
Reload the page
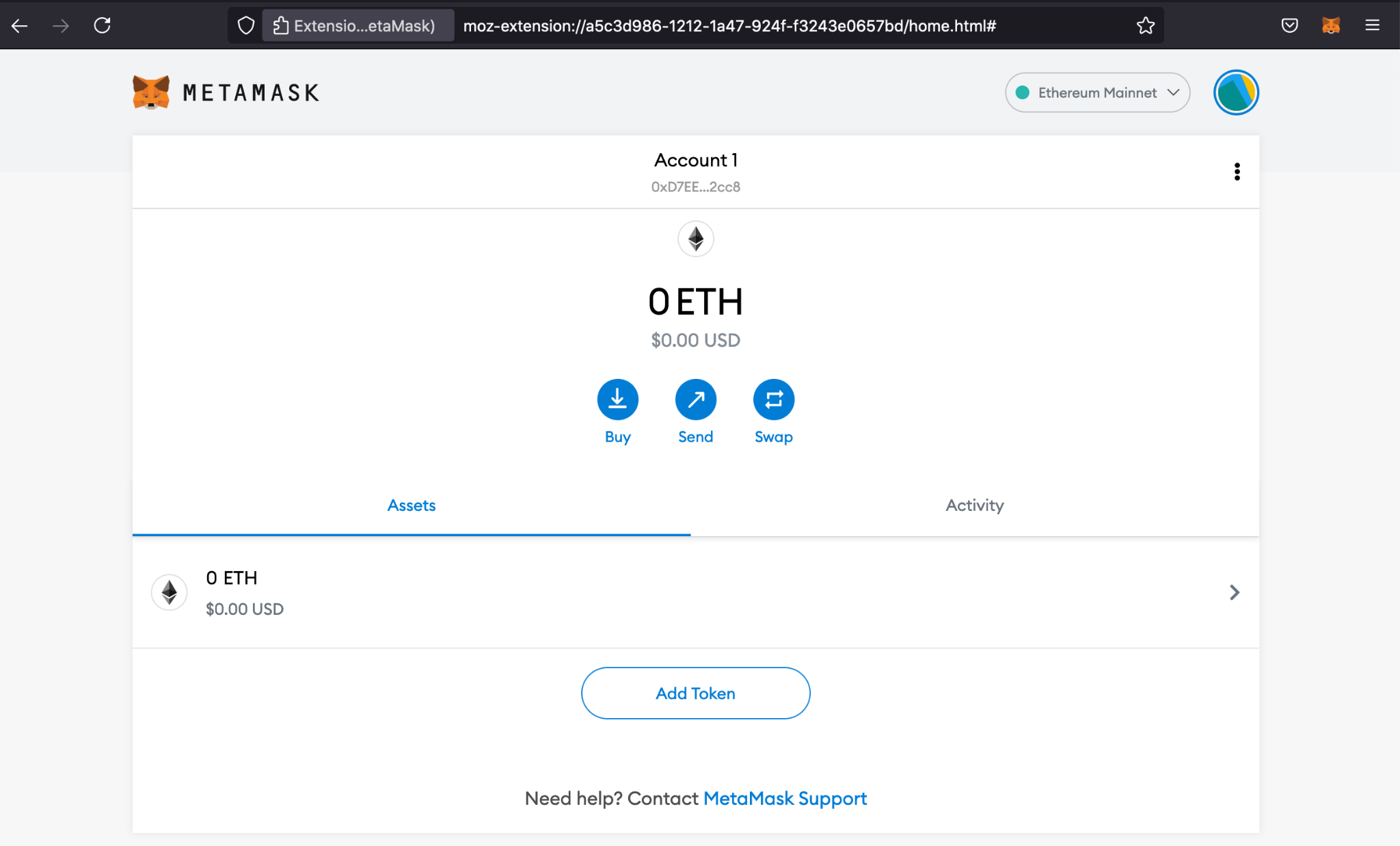point(103,26)
